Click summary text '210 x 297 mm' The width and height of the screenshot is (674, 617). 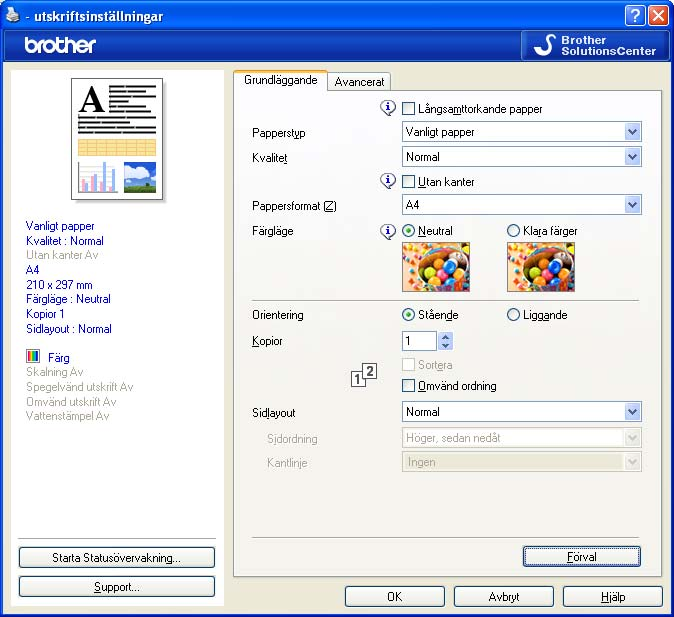click(x=59, y=285)
